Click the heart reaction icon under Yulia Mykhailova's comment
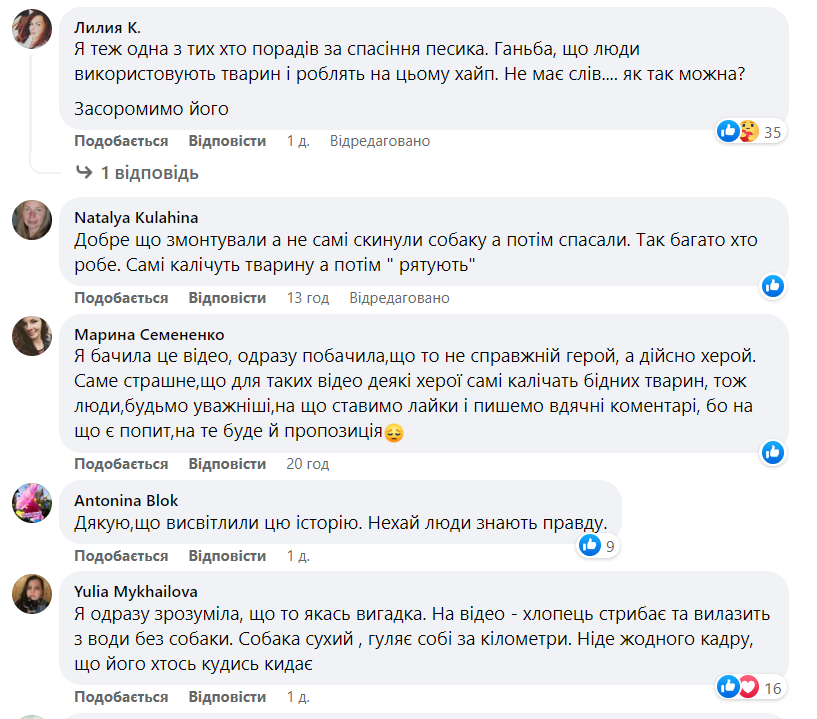817x719 pixels. coord(747,687)
